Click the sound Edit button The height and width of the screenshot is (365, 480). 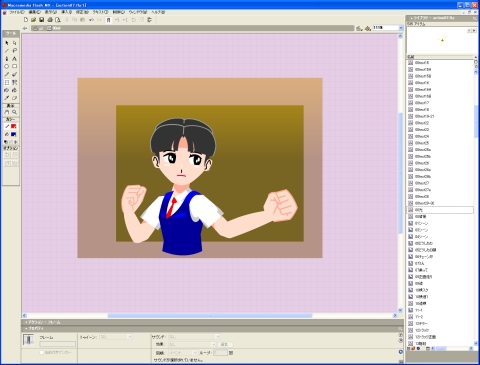(225, 344)
